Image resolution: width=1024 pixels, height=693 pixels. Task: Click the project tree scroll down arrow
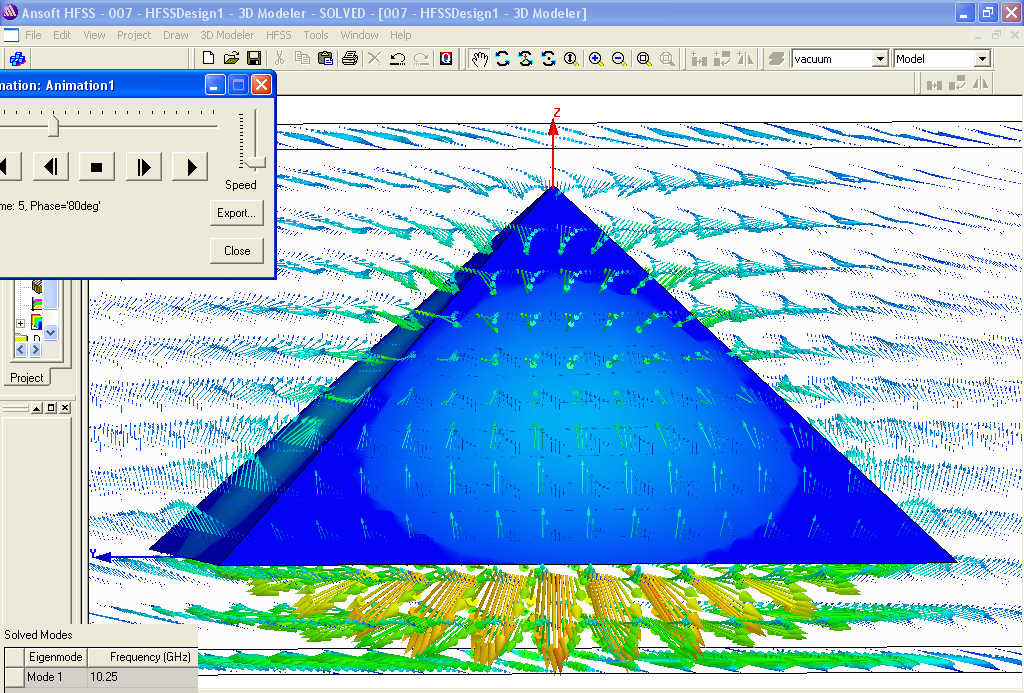pos(51,332)
